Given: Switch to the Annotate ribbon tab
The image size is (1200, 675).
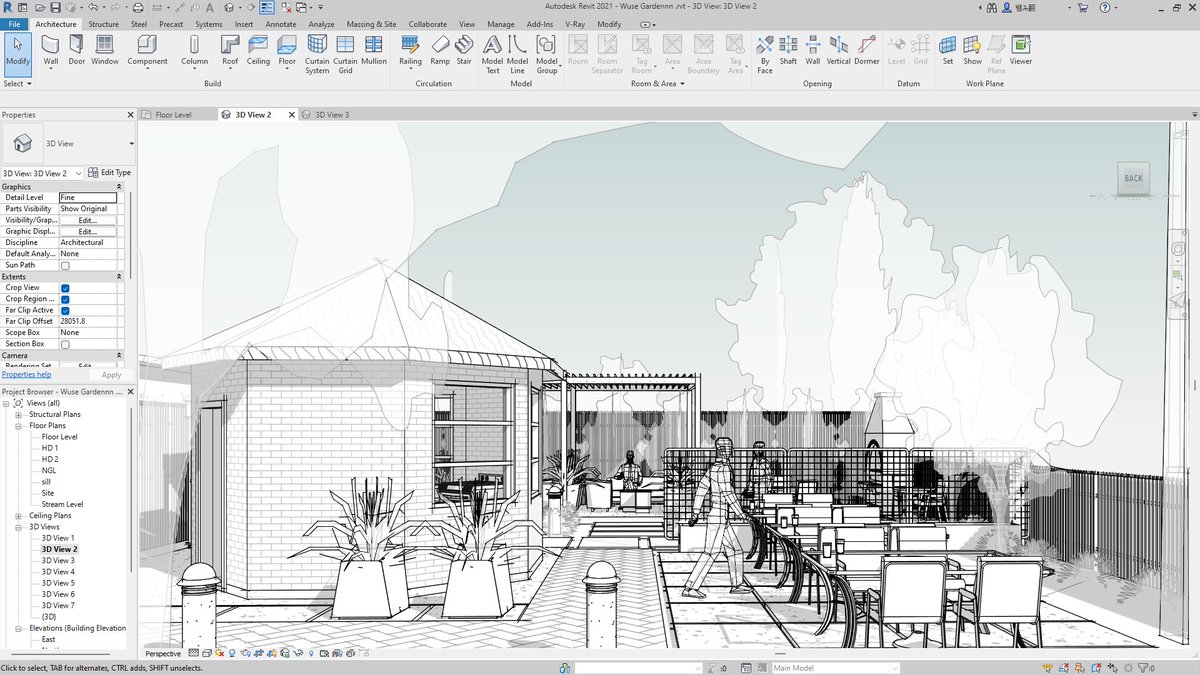Looking at the screenshot, I should point(281,23).
